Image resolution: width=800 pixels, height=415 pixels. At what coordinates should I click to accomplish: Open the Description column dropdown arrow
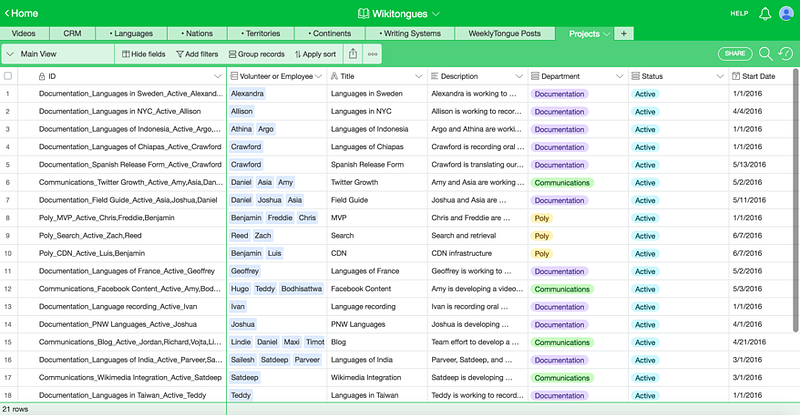click(519, 77)
